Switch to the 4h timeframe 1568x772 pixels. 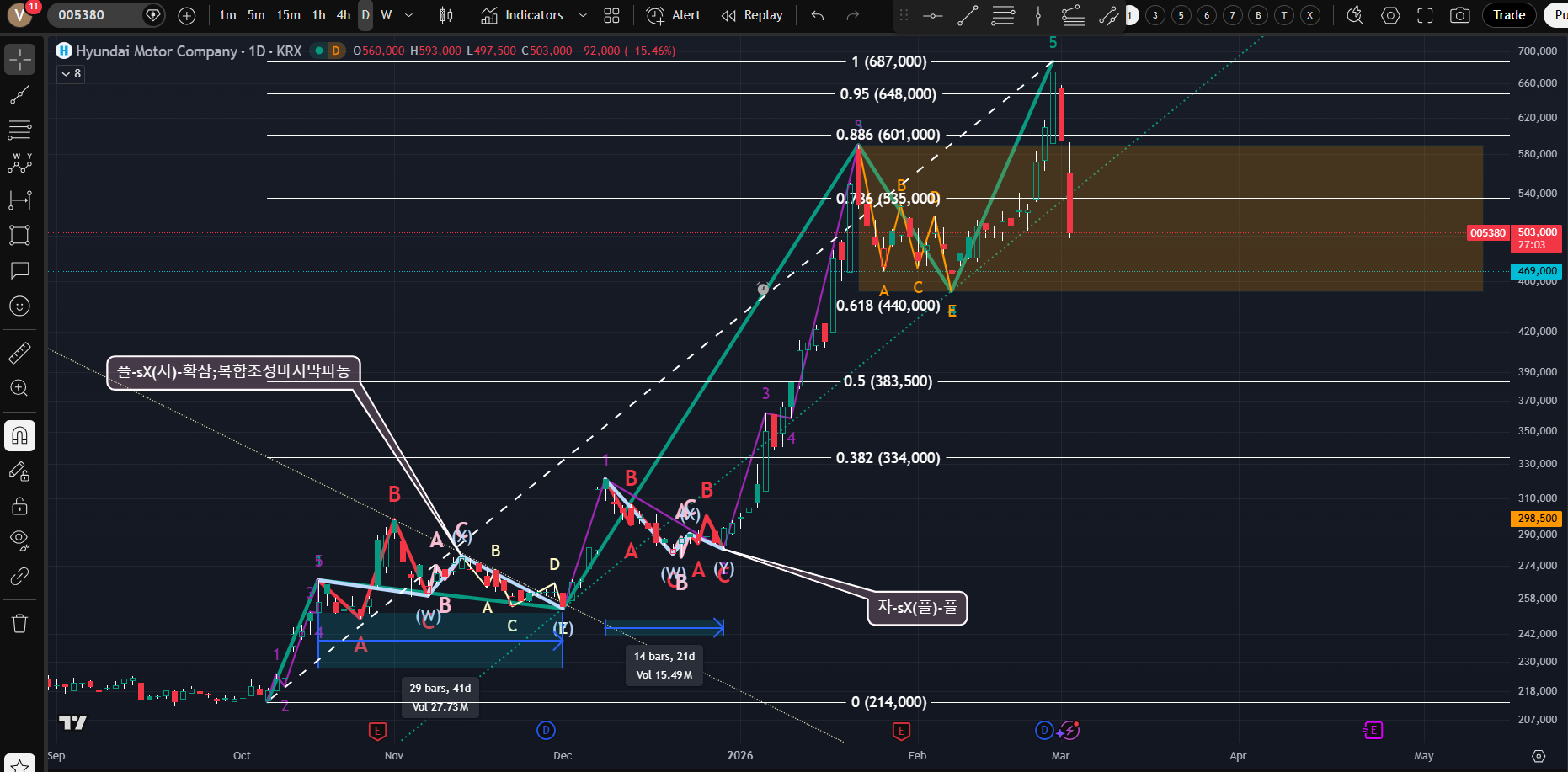(344, 15)
